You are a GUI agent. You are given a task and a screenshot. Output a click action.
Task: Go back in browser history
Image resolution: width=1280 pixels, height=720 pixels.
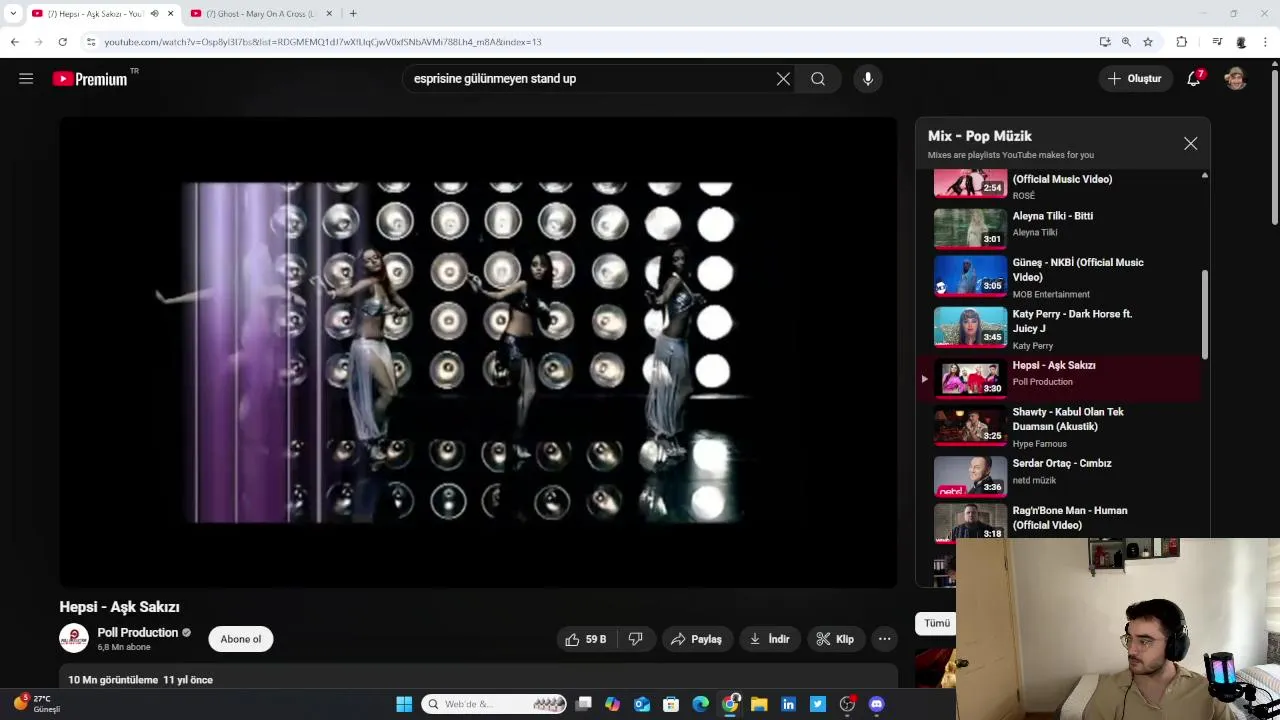(14, 42)
